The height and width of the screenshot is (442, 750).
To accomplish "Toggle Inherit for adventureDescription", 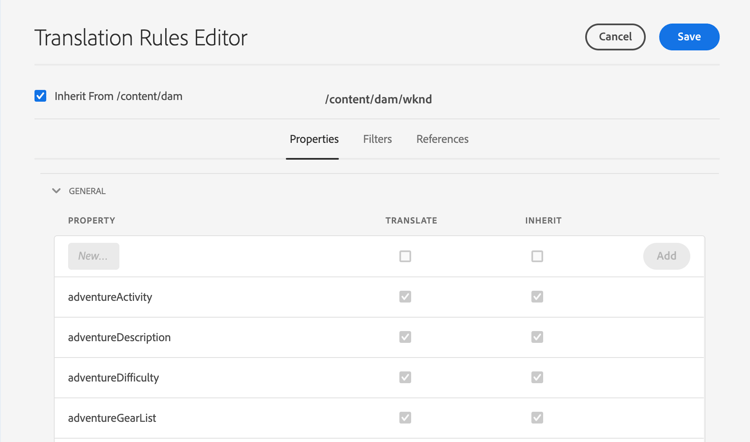I will pos(537,337).
